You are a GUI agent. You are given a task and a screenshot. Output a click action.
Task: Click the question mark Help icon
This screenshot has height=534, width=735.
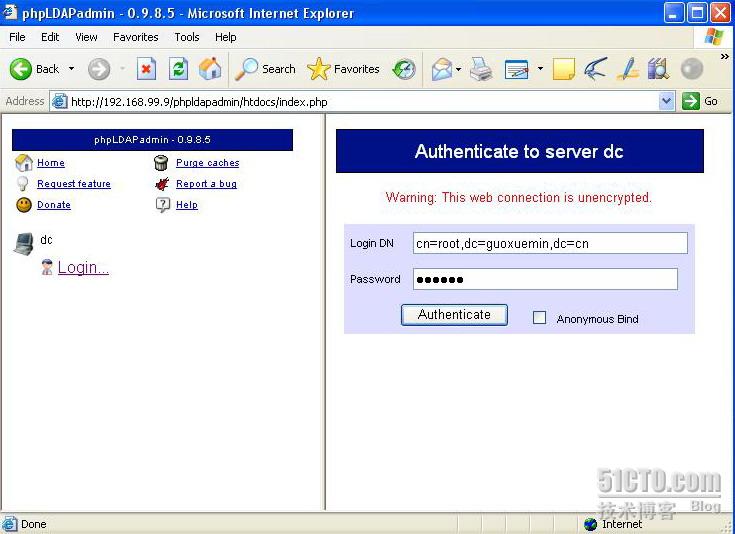tap(162, 204)
